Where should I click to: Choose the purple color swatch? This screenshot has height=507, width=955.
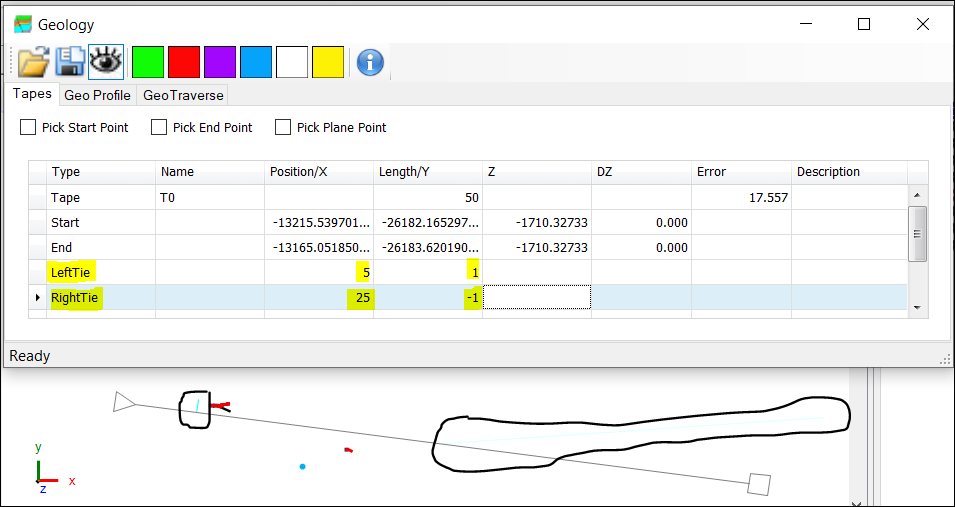point(220,62)
